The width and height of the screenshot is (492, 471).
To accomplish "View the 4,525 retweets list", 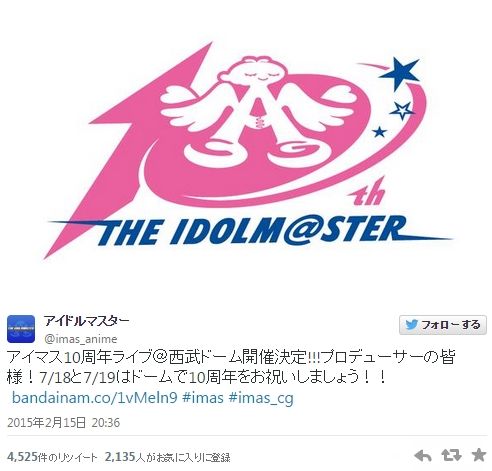I will 52,457.
